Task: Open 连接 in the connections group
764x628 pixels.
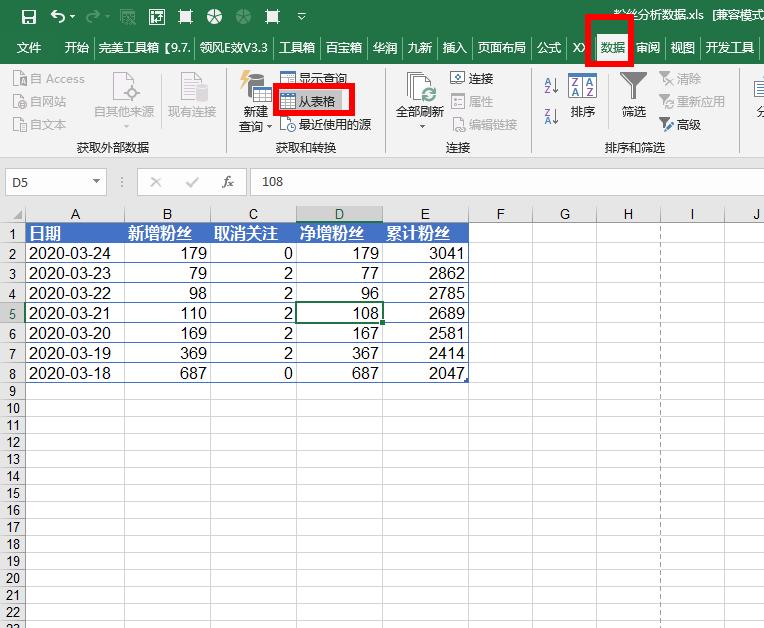Action: coord(472,78)
